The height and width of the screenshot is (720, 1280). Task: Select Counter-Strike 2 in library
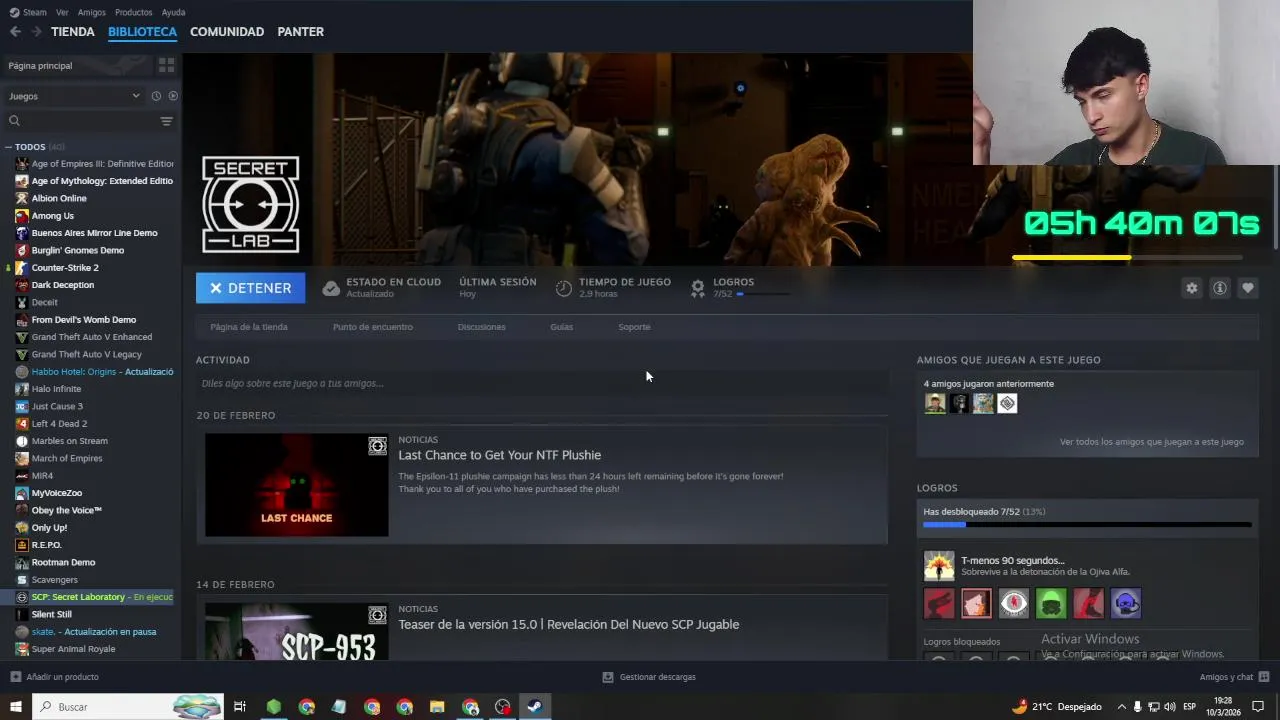point(65,268)
